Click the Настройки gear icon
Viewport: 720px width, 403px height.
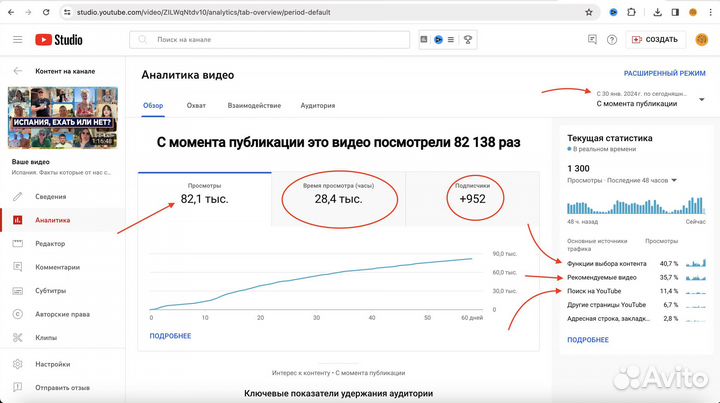[17, 364]
